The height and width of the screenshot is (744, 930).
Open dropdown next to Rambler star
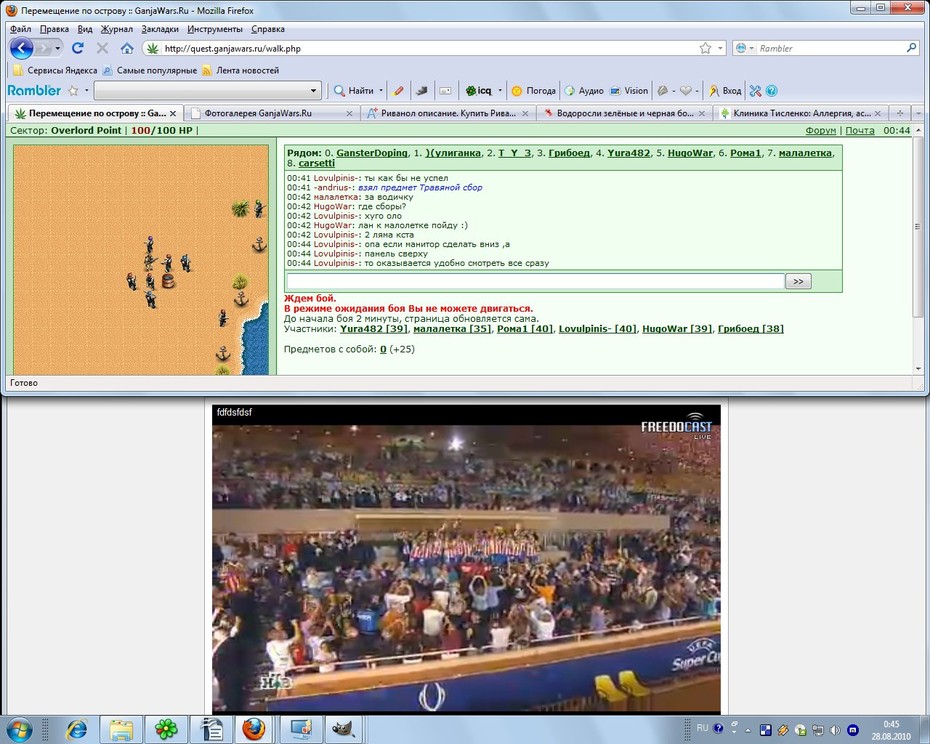(x=87, y=91)
